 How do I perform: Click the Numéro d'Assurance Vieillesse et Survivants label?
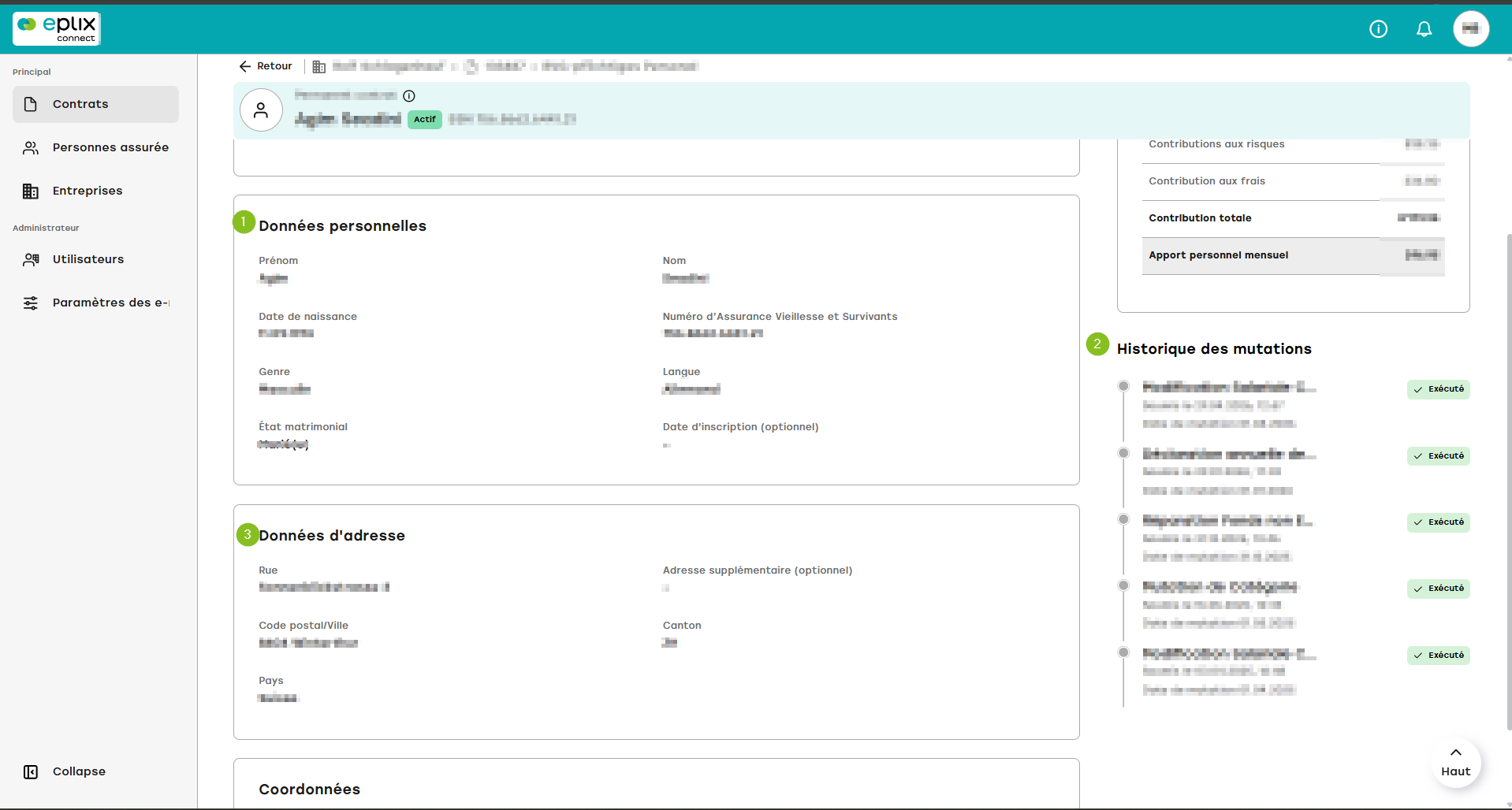pyautogui.click(x=780, y=317)
